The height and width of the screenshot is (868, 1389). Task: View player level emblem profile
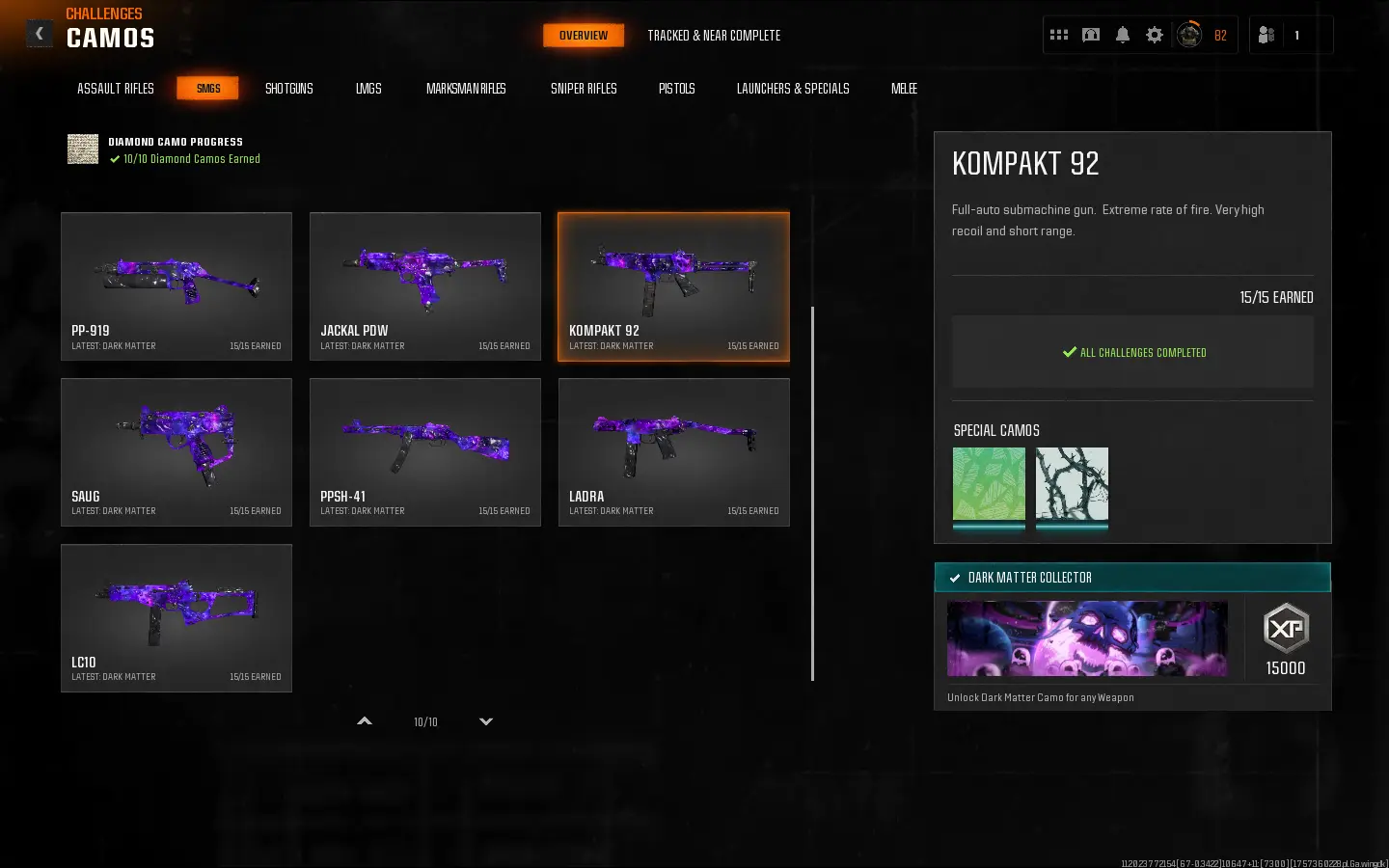(x=1189, y=35)
